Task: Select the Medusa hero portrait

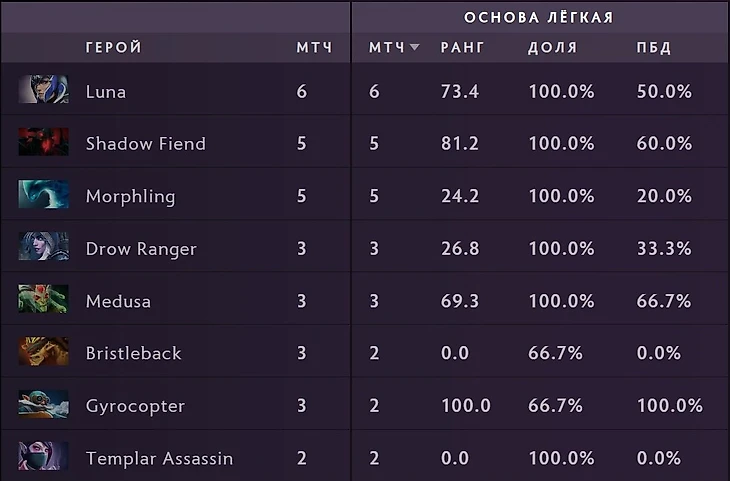Action: (x=43, y=299)
